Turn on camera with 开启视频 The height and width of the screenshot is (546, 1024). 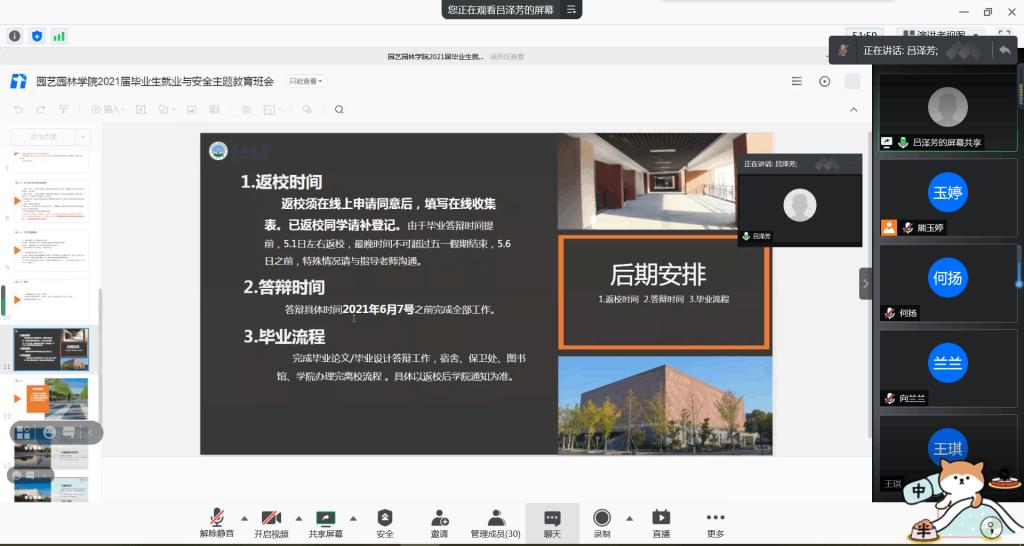(270, 518)
